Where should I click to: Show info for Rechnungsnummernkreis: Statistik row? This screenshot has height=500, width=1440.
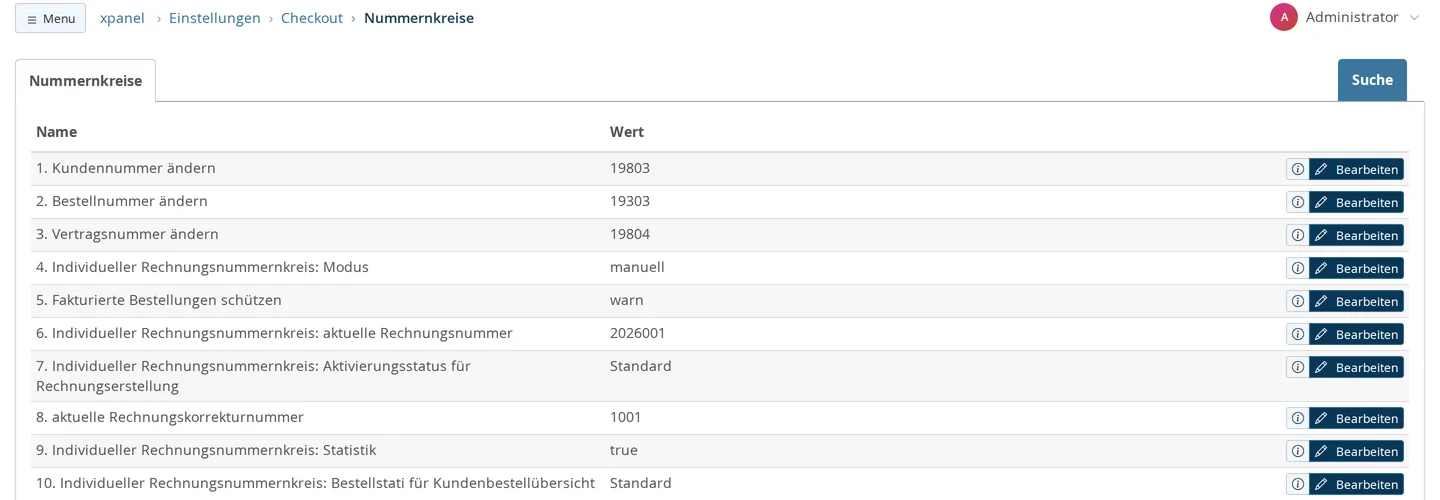click(1297, 451)
